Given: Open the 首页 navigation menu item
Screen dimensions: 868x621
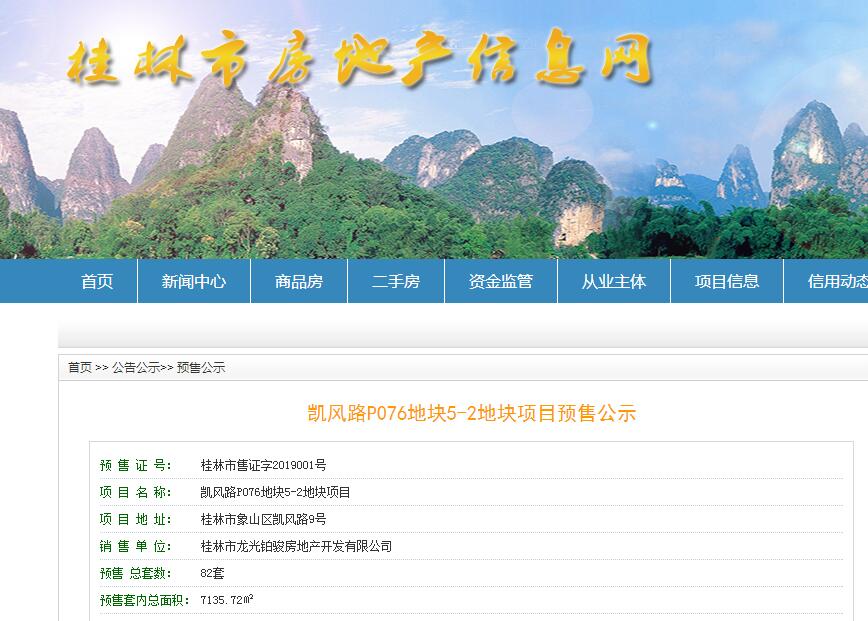Looking at the screenshot, I should click(x=97, y=282).
